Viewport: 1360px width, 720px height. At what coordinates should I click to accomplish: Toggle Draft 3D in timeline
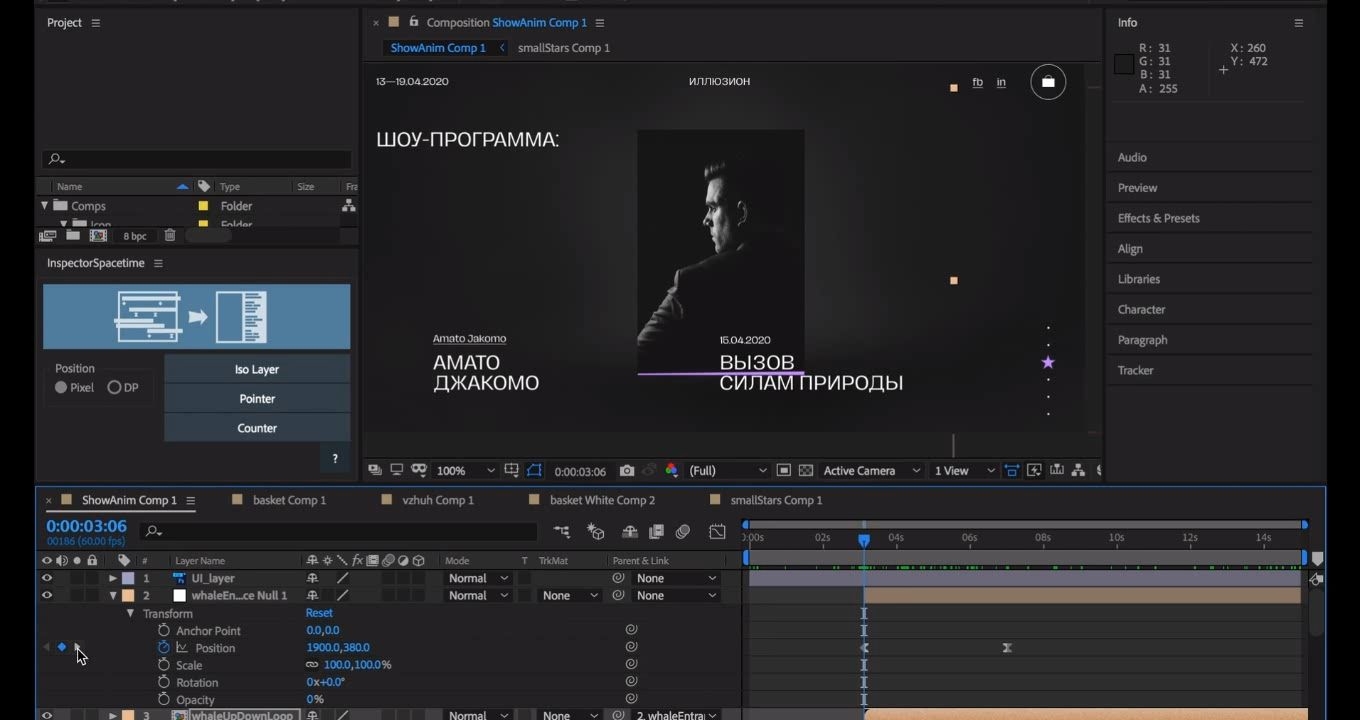(x=596, y=532)
